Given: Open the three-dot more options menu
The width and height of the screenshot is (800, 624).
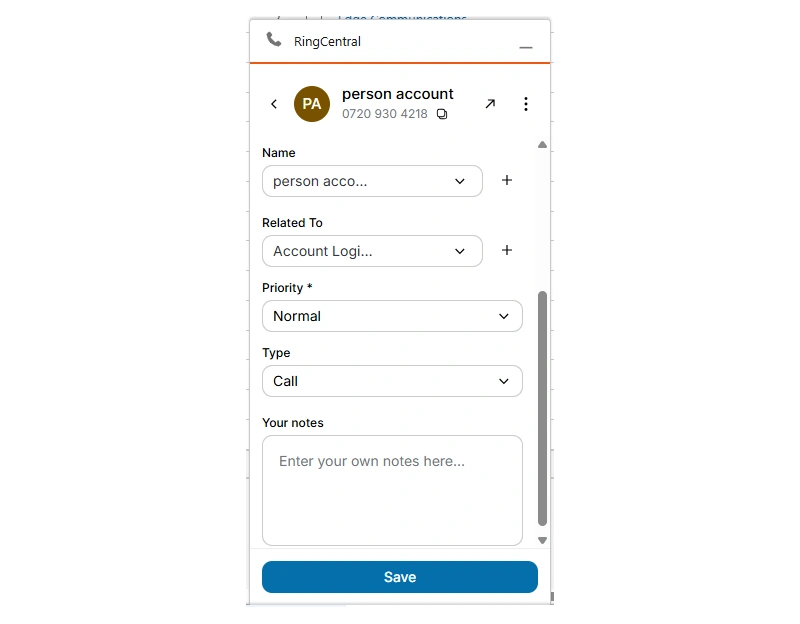Looking at the screenshot, I should (526, 104).
